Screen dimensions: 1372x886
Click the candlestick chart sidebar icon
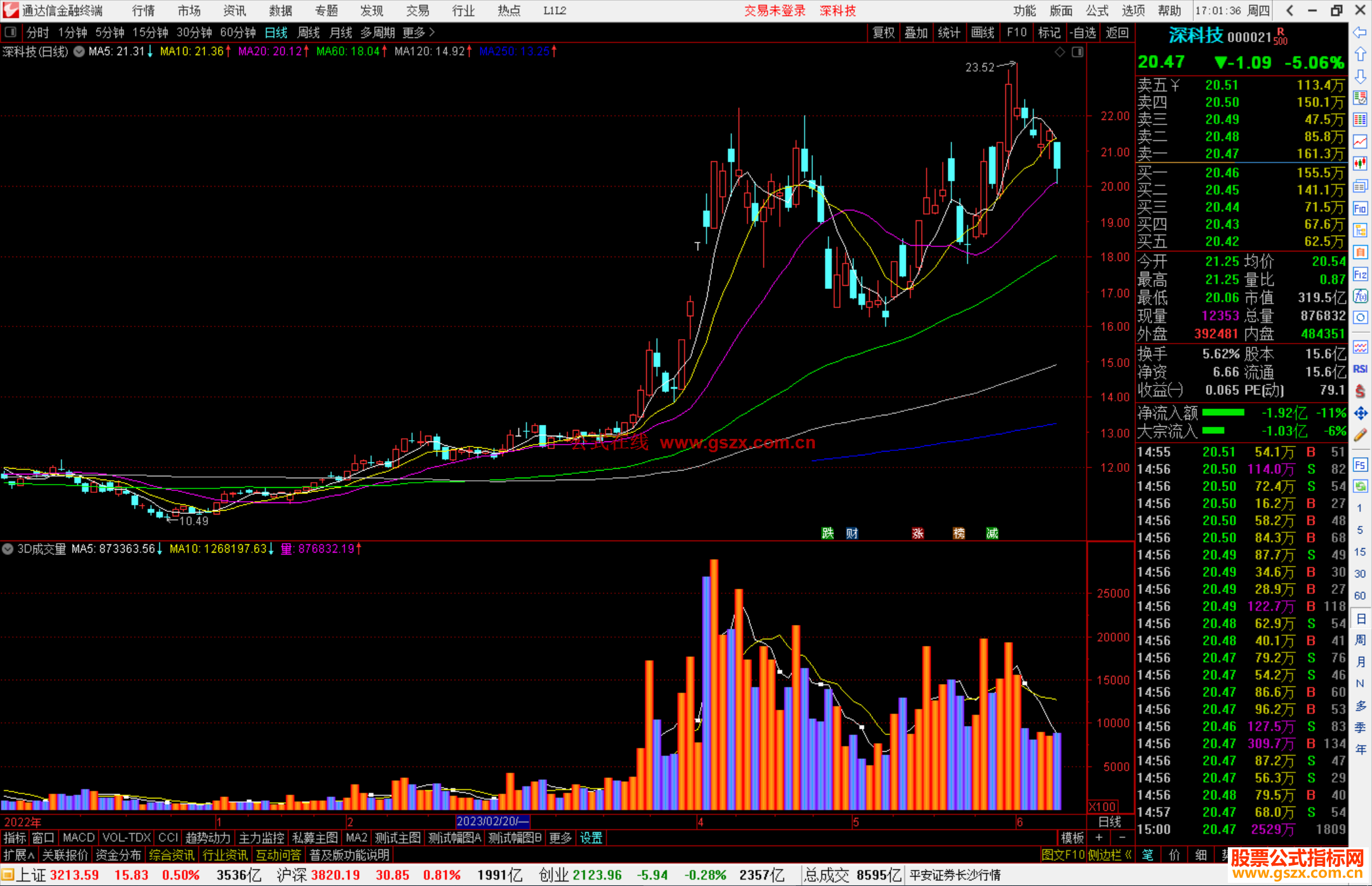coord(1360,164)
